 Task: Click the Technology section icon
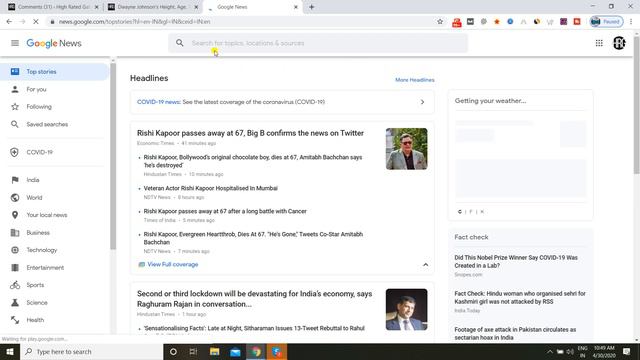15,250
